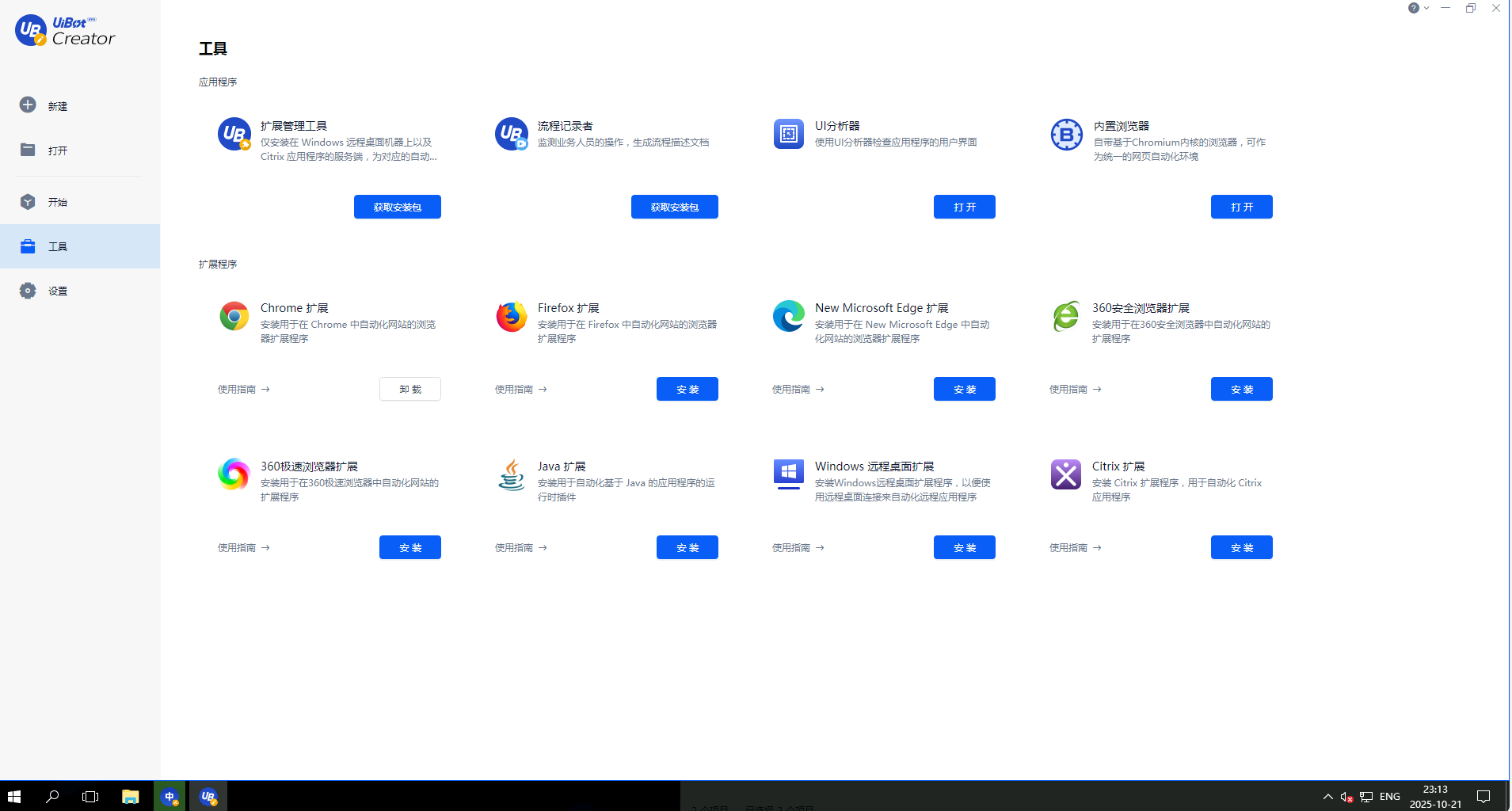Install the Firefox extension

coord(687,389)
